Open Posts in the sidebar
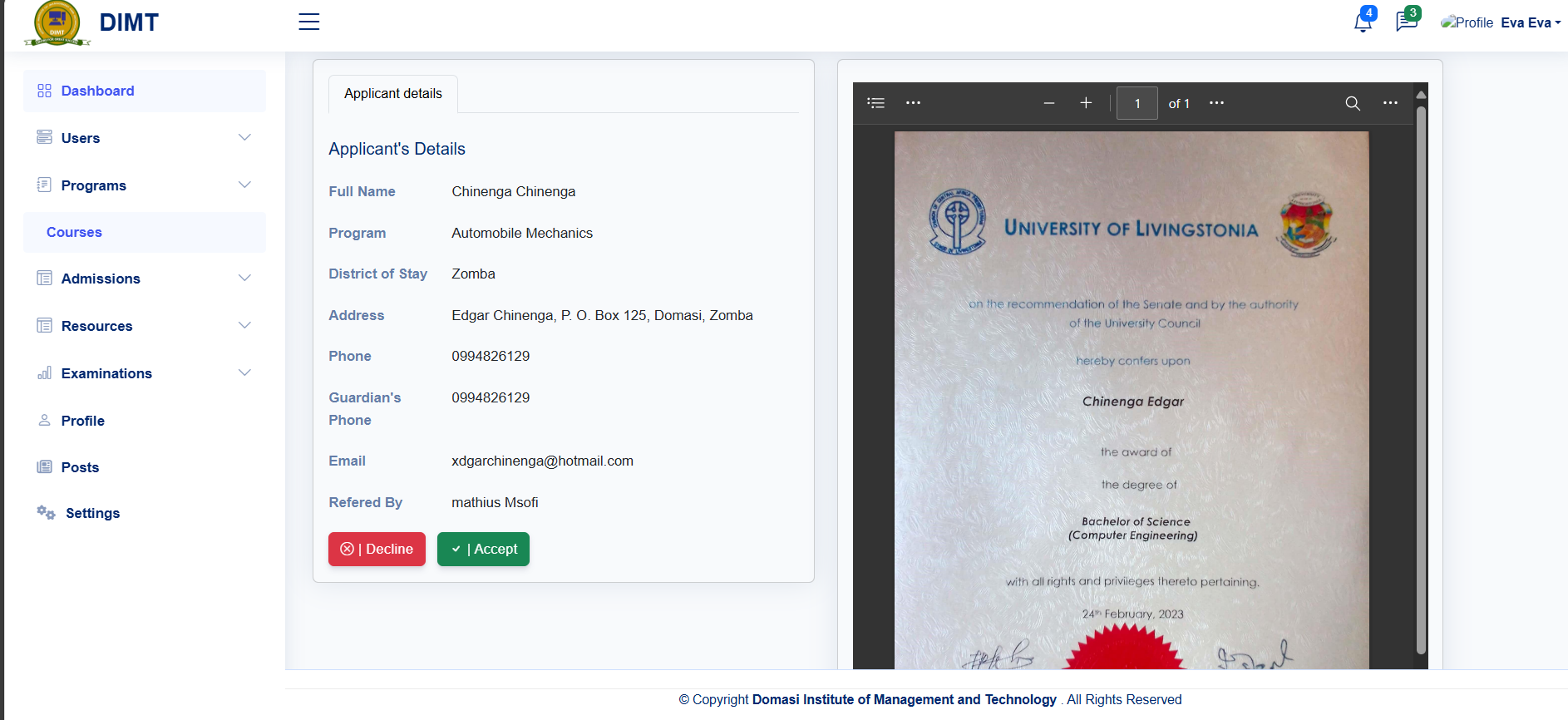The height and width of the screenshot is (720, 1568). 80,467
